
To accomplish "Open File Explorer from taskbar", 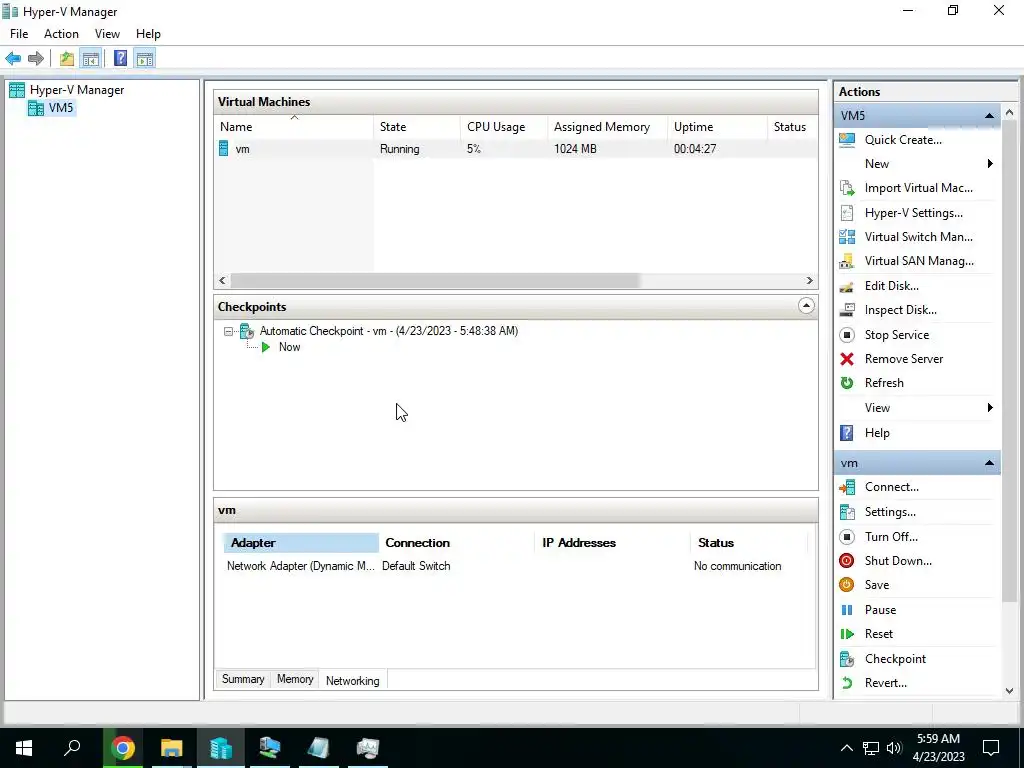I will [172, 748].
